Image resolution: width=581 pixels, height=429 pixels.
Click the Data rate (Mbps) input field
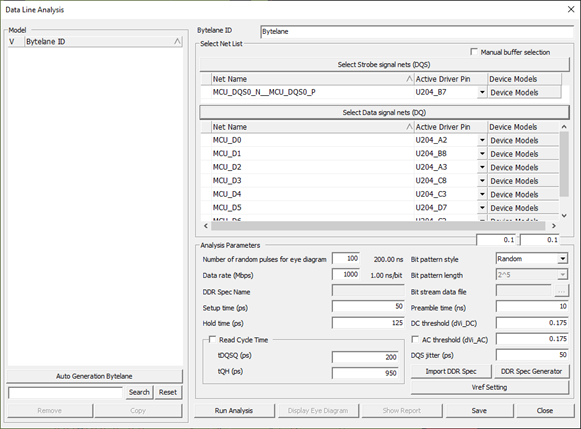coord(346,275)
